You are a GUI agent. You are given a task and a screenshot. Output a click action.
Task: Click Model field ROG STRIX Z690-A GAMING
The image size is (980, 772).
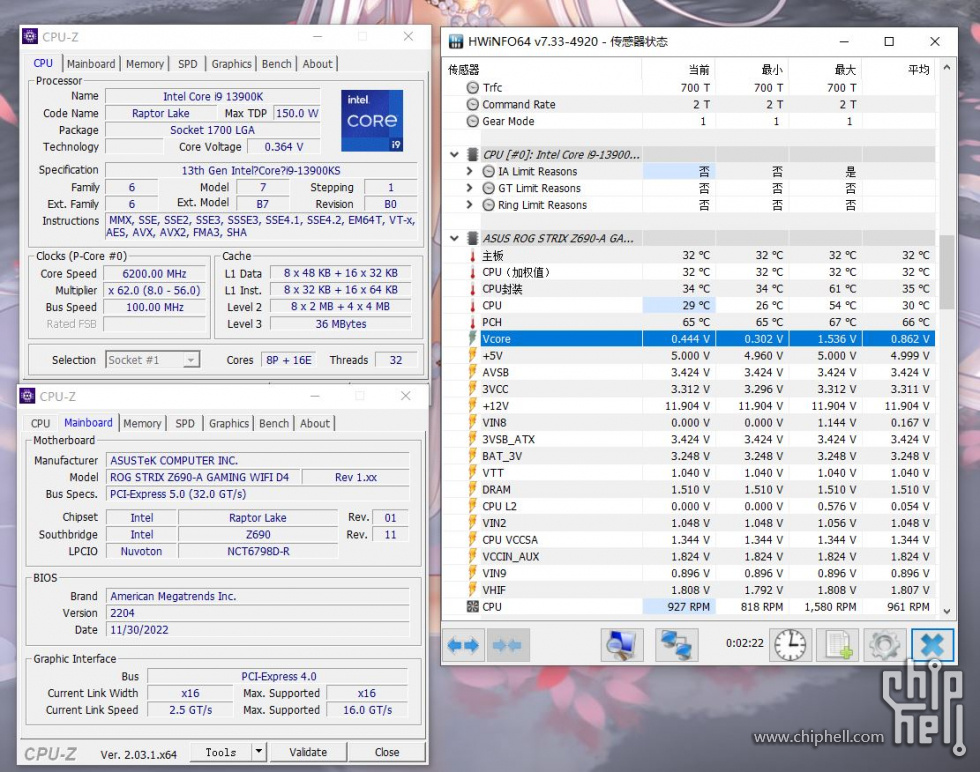[x=203, y=478]
